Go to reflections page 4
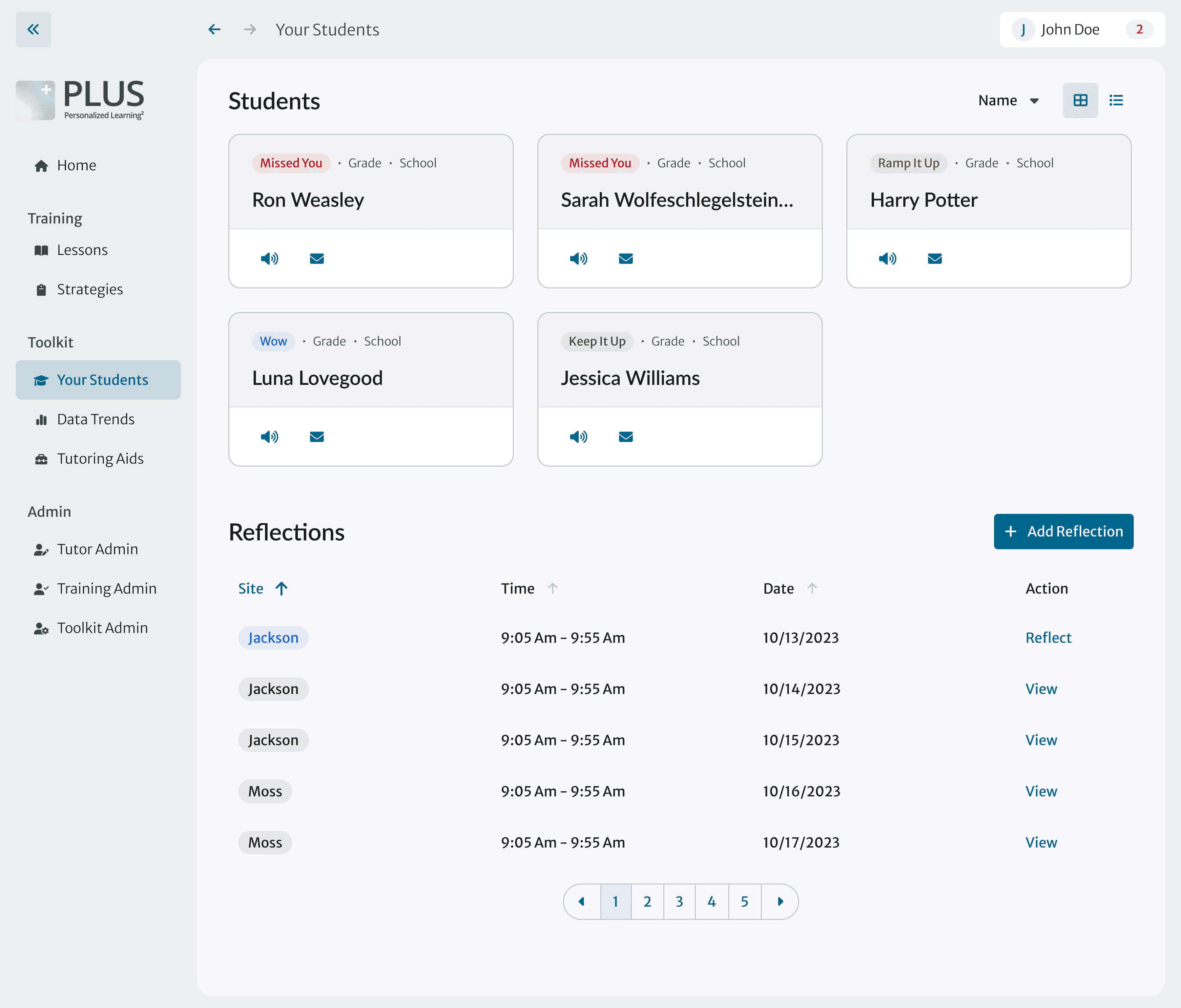This screenshot has width=1181, height=1008. click(x=712, y=901)
